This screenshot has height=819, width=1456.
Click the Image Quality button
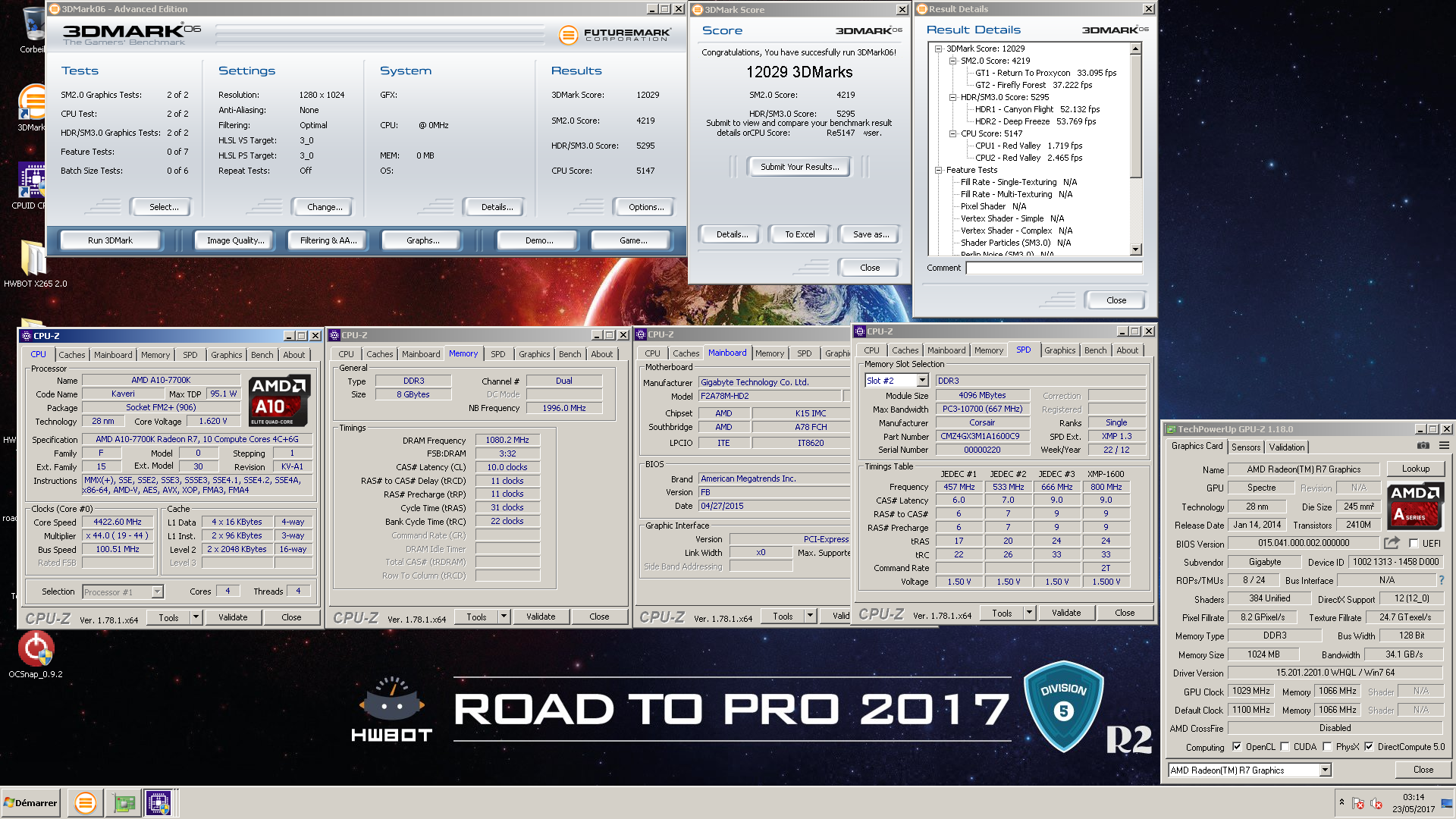point(236,240)
